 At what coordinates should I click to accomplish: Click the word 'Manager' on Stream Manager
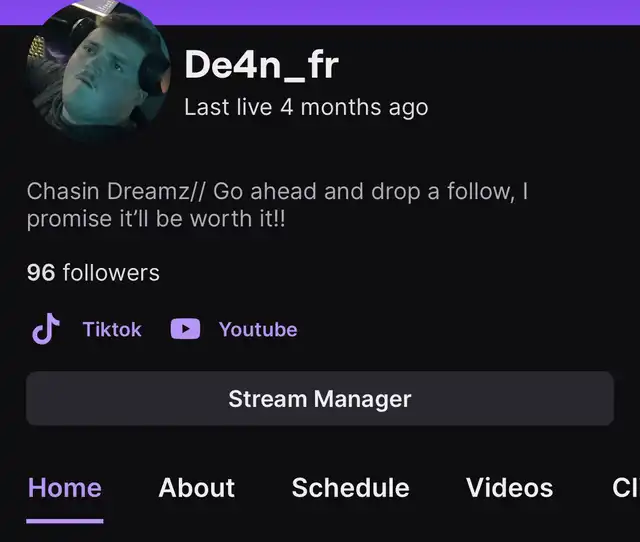[x=362, y=399]
